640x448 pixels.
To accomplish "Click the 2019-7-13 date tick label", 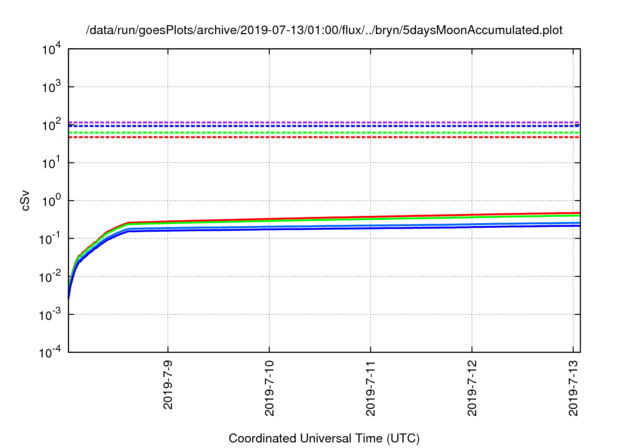I will (x=573, y=388).
